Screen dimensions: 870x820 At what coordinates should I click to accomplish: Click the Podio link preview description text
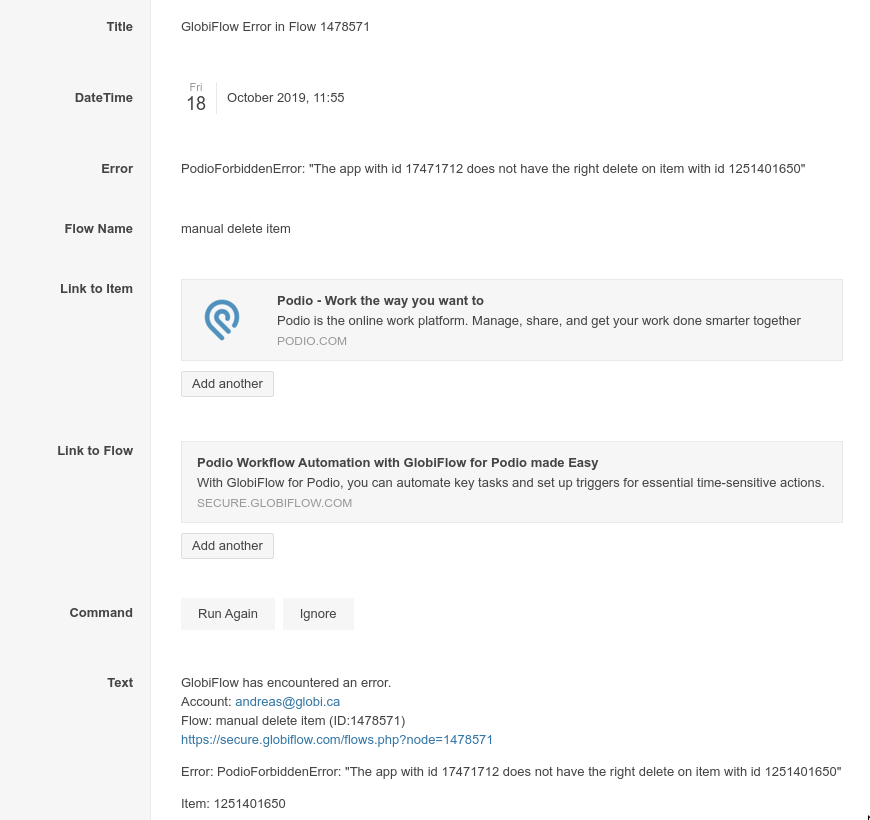coord(538,321)
